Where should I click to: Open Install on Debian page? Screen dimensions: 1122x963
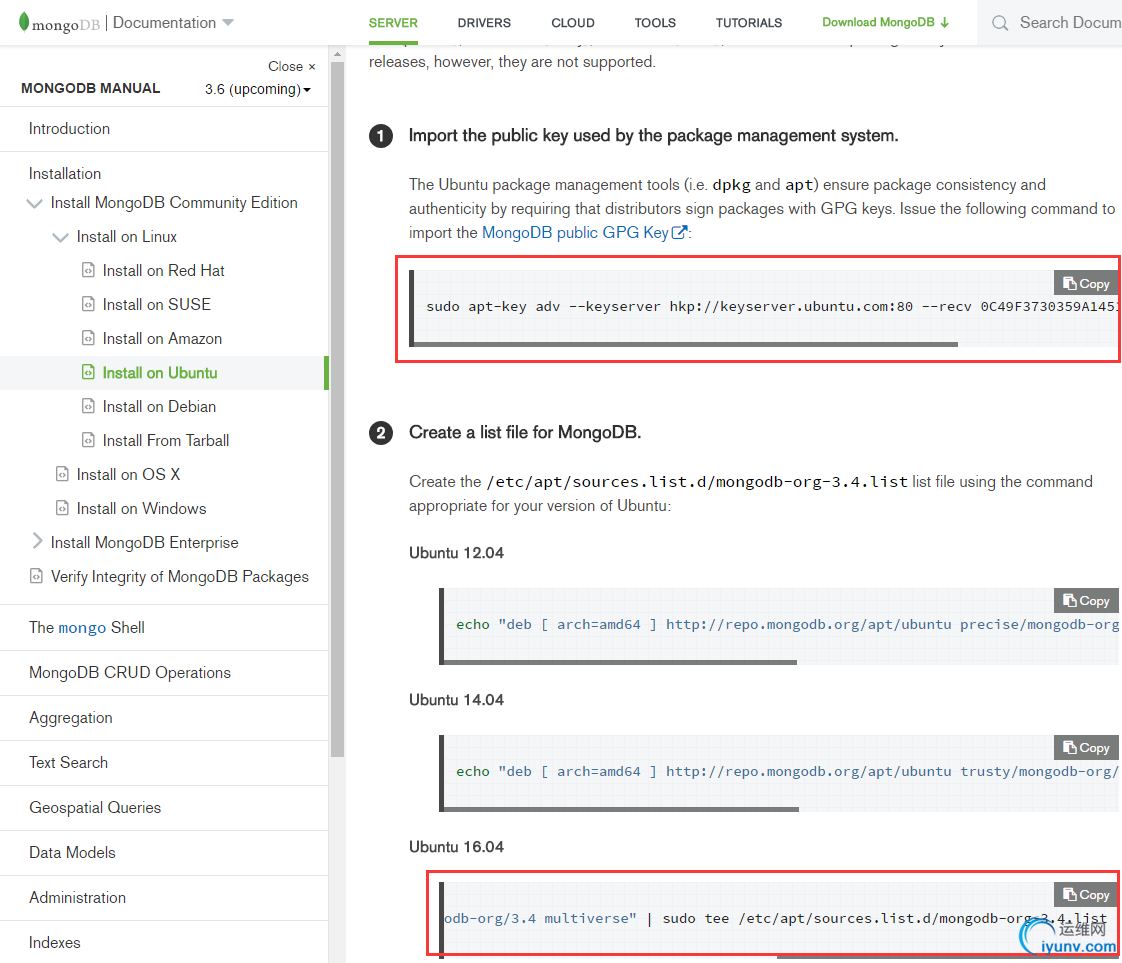click(x=159, y=406)
